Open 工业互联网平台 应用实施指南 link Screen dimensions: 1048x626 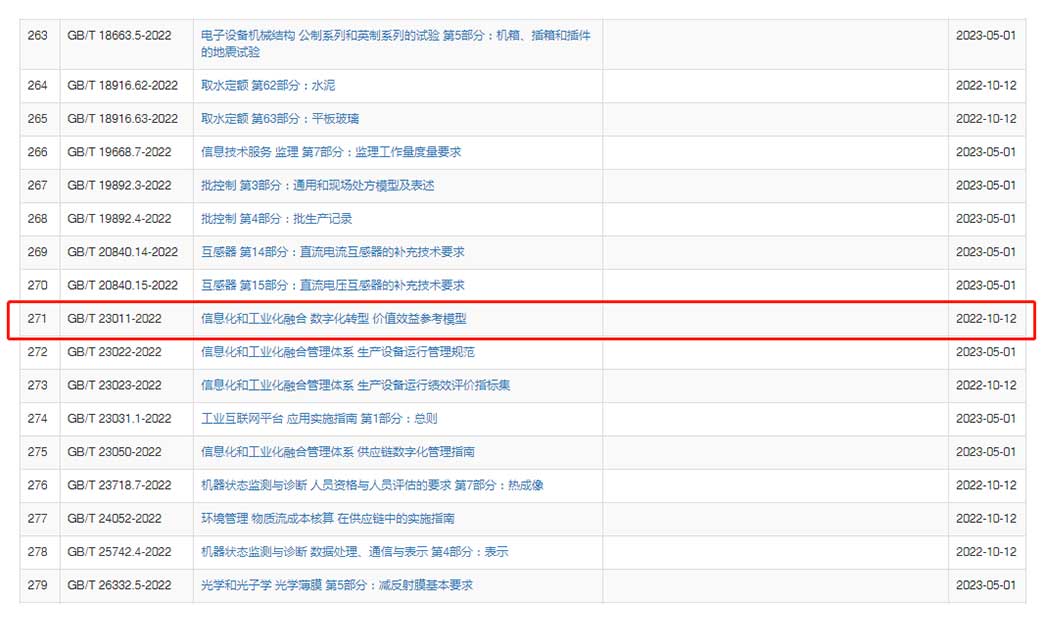point(318,419)
